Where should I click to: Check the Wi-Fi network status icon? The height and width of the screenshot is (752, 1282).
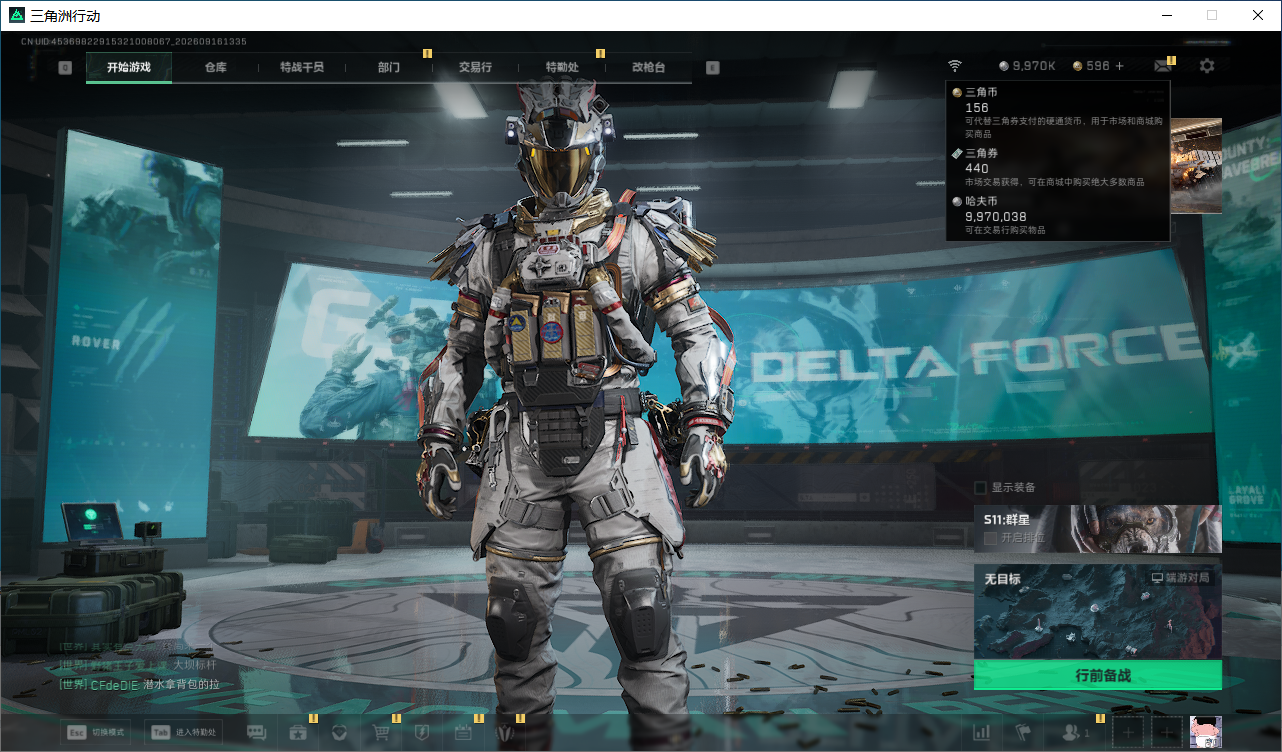pos(955,66)
